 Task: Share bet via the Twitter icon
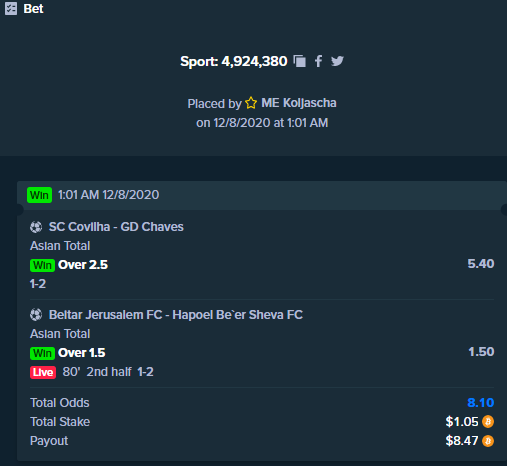[x=337, y=61]
